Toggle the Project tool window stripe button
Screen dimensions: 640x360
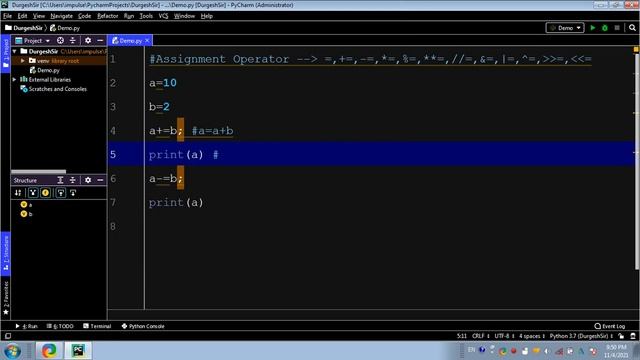pyautogui.click(x=6, y=54)
